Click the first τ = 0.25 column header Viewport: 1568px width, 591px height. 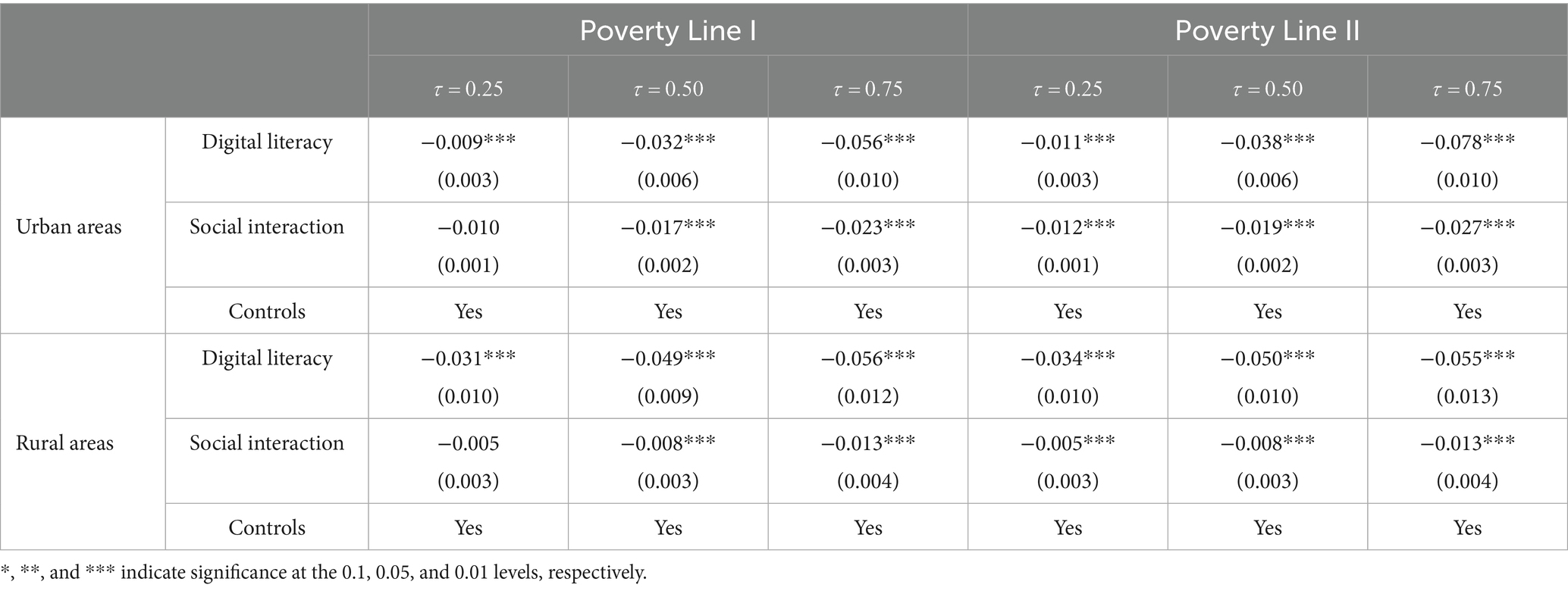468,89
